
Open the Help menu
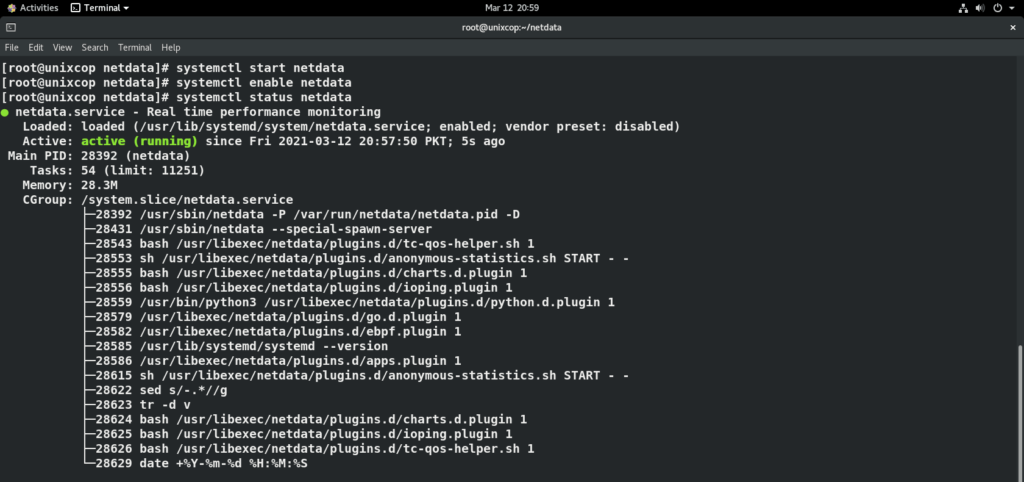tap(170, 48)
